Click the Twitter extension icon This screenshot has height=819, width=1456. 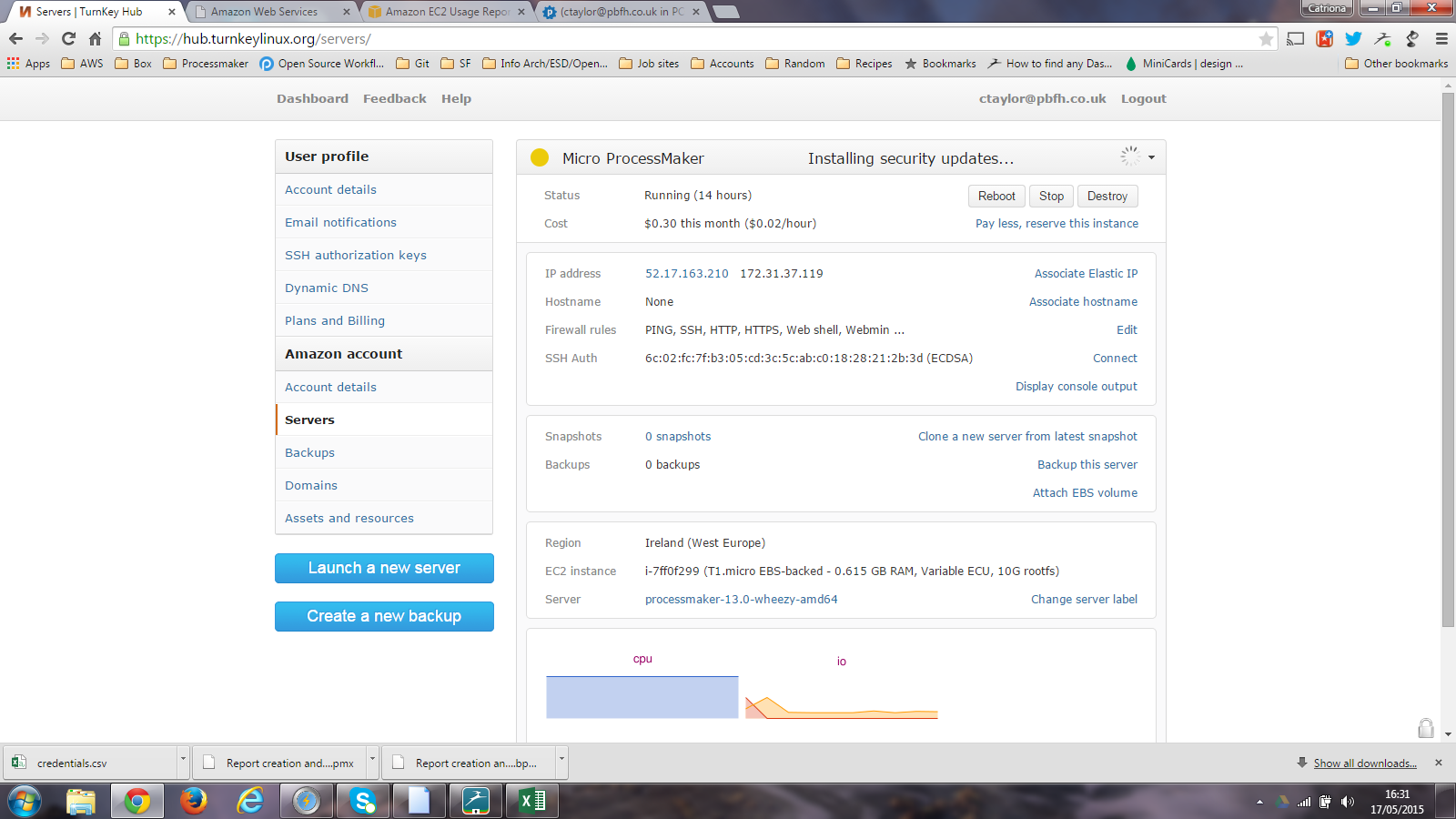pos(1353,38)
